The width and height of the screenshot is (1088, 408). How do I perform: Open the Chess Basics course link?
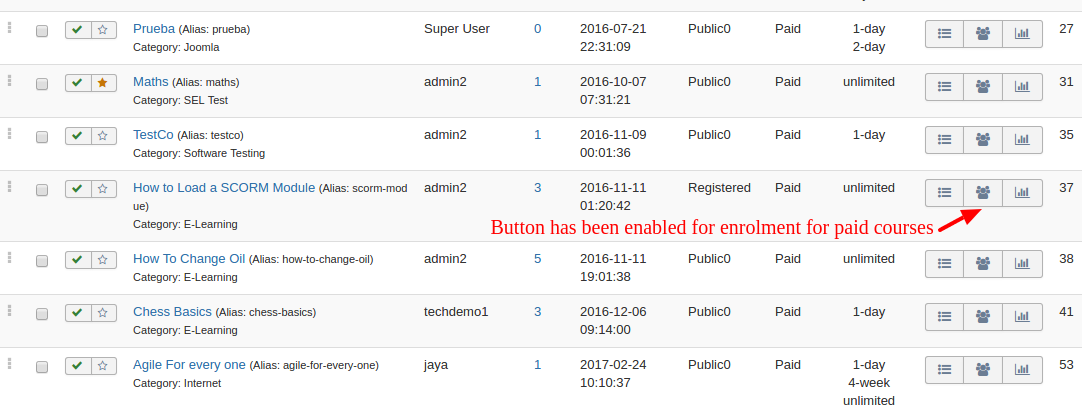point(172,312)
